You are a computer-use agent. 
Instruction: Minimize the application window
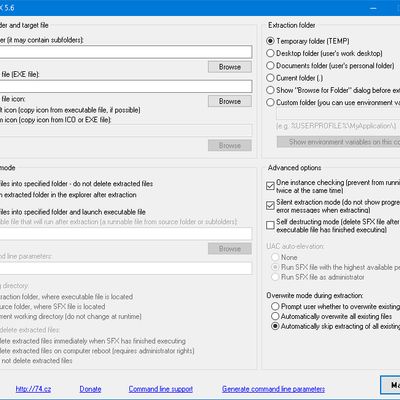point(373,8)
